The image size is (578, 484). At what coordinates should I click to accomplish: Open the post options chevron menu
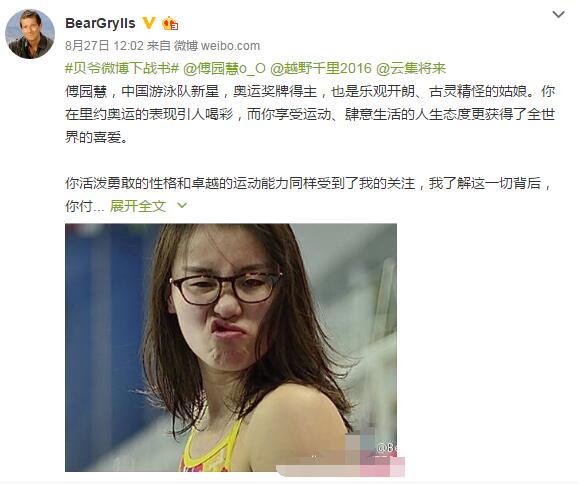tap(558, 15)
